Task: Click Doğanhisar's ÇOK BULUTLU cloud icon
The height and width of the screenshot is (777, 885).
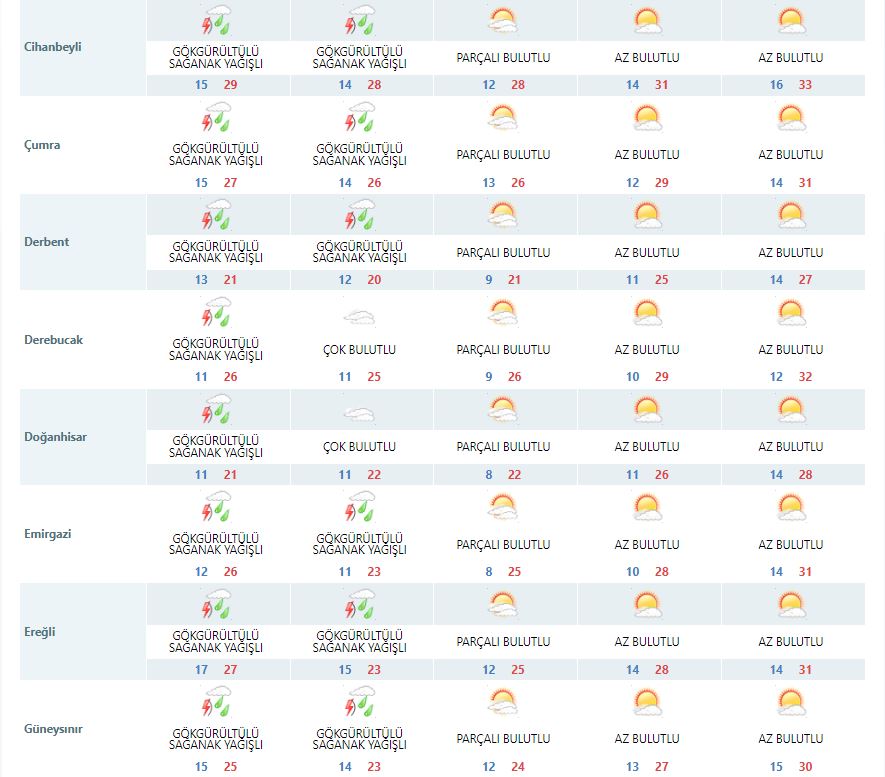Action: tap(360, 413)
